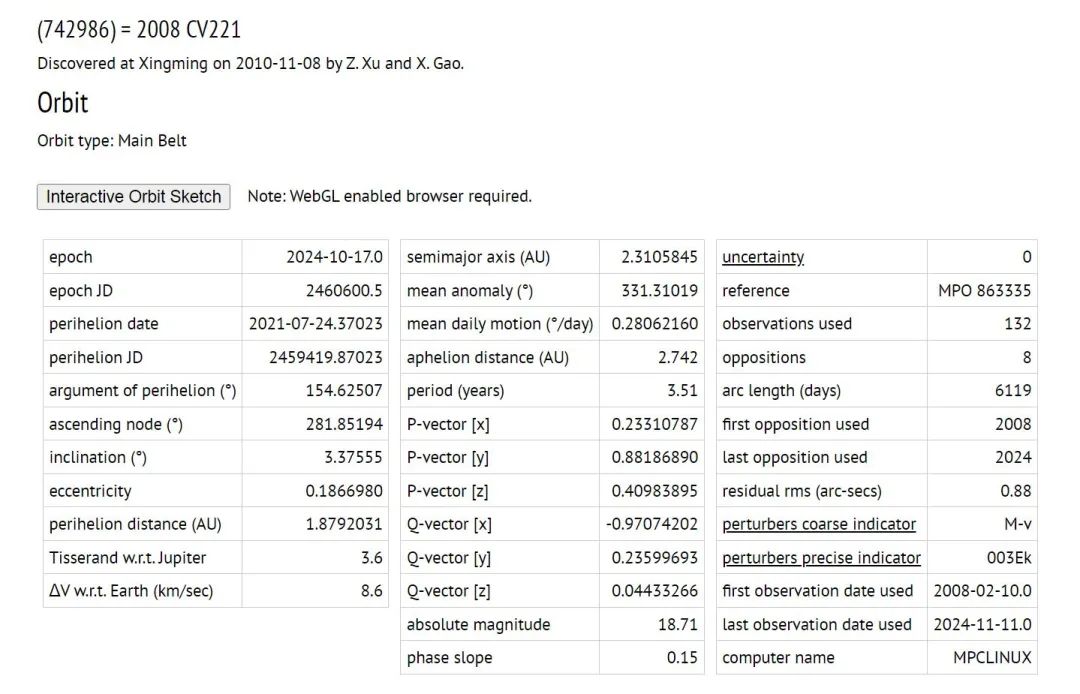Click the absolute magnitude value 18.71
Viewport: 1080px width, 694px height.
(677, 625)
